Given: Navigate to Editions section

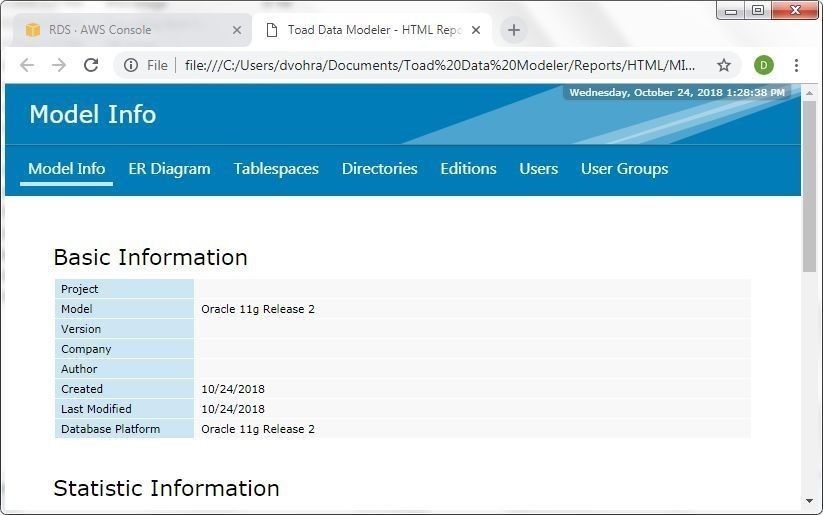Looking at the screenshot, I should (468, 169).
